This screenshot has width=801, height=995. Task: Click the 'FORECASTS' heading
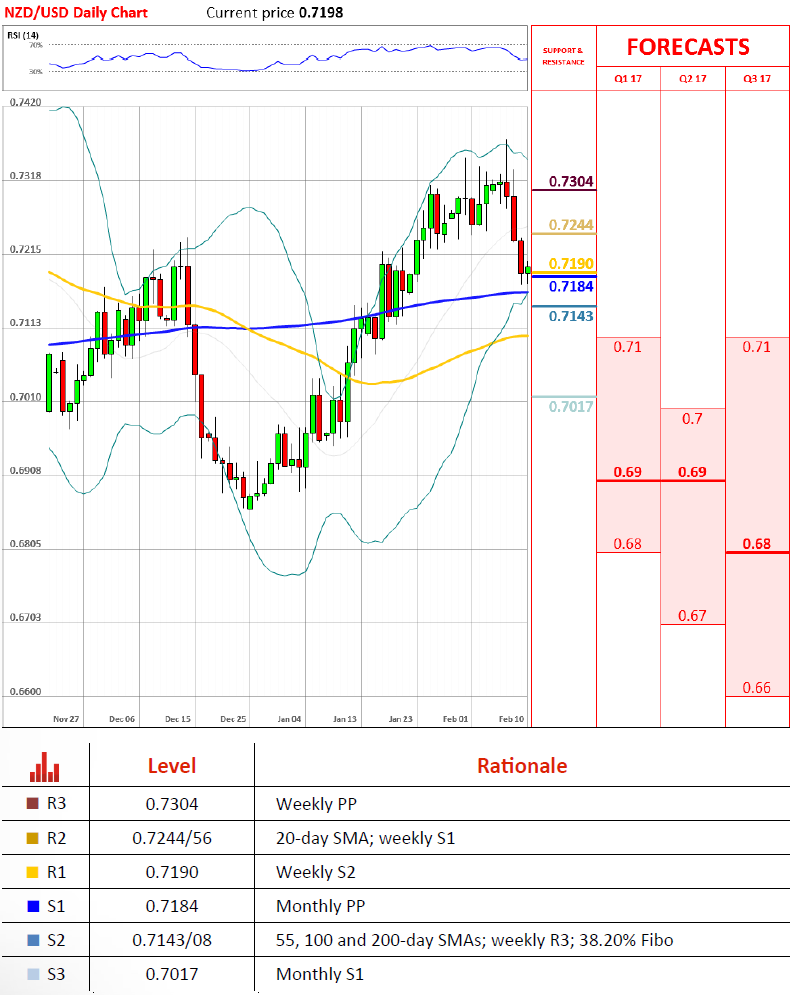688,47
